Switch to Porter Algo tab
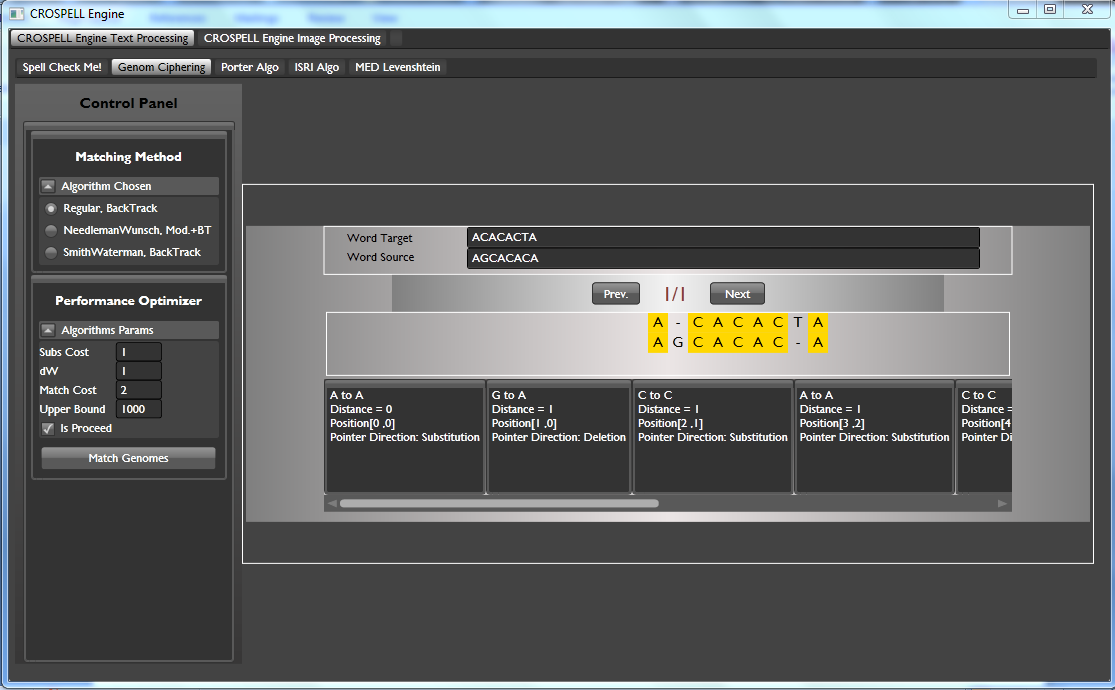The width and height of the screenshot is (1115, 690). coord(250,67)
